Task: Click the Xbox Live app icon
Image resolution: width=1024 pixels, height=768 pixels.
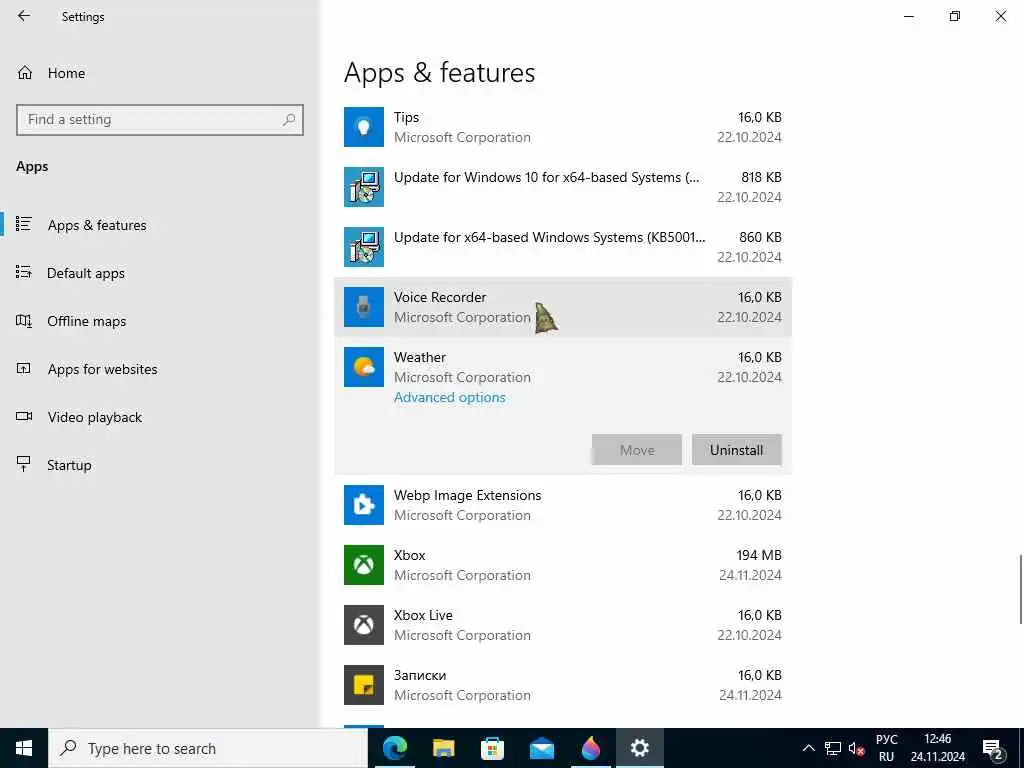Action: pos(364,625)
